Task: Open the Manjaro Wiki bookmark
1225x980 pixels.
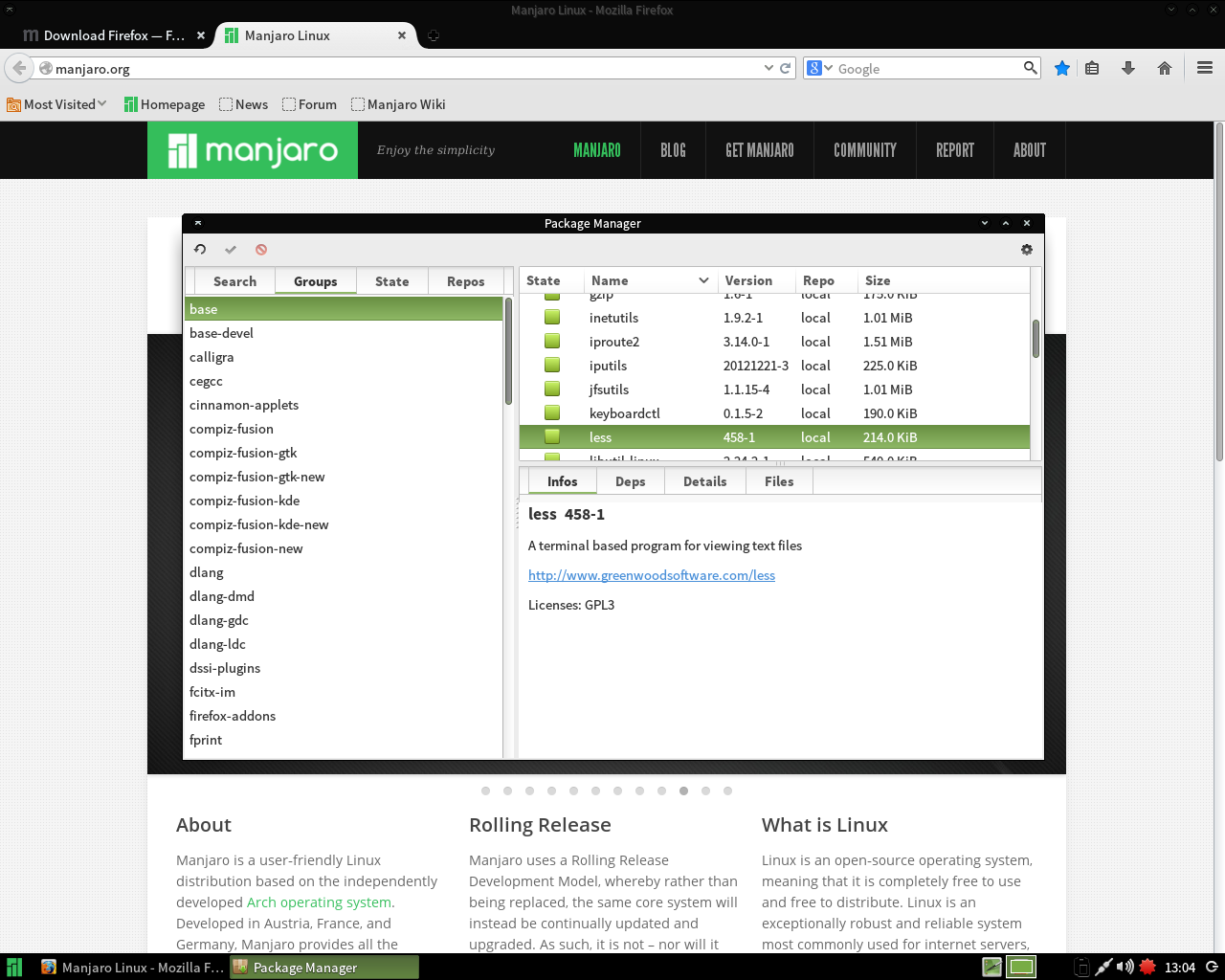Action: (x=398, y=104)
